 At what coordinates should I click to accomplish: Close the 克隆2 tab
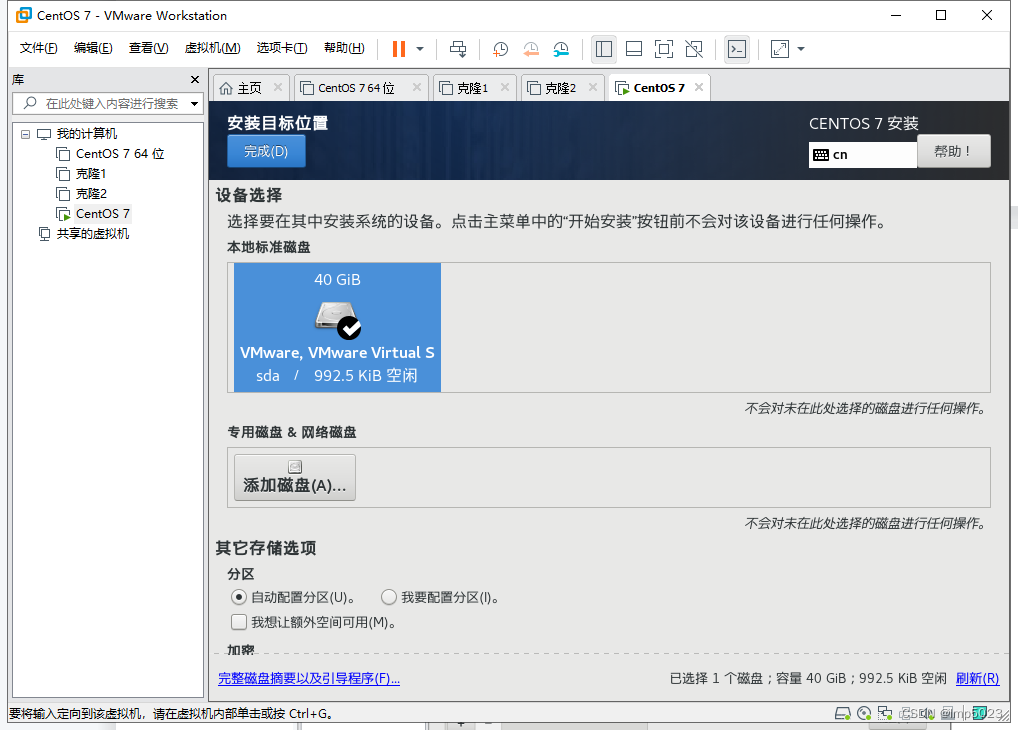593,87
